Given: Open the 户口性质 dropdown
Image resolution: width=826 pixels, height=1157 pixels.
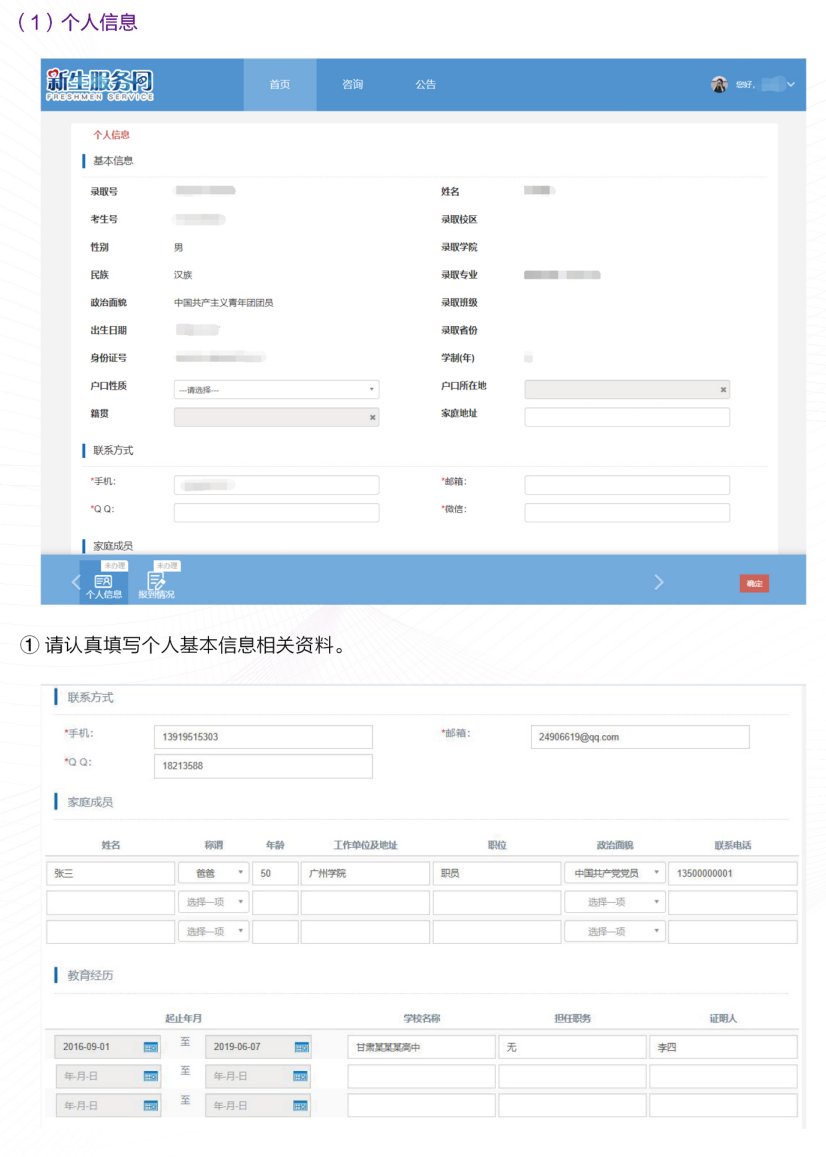Looking at the screenshot, I should pyautogui.click(x=276, y=389).
